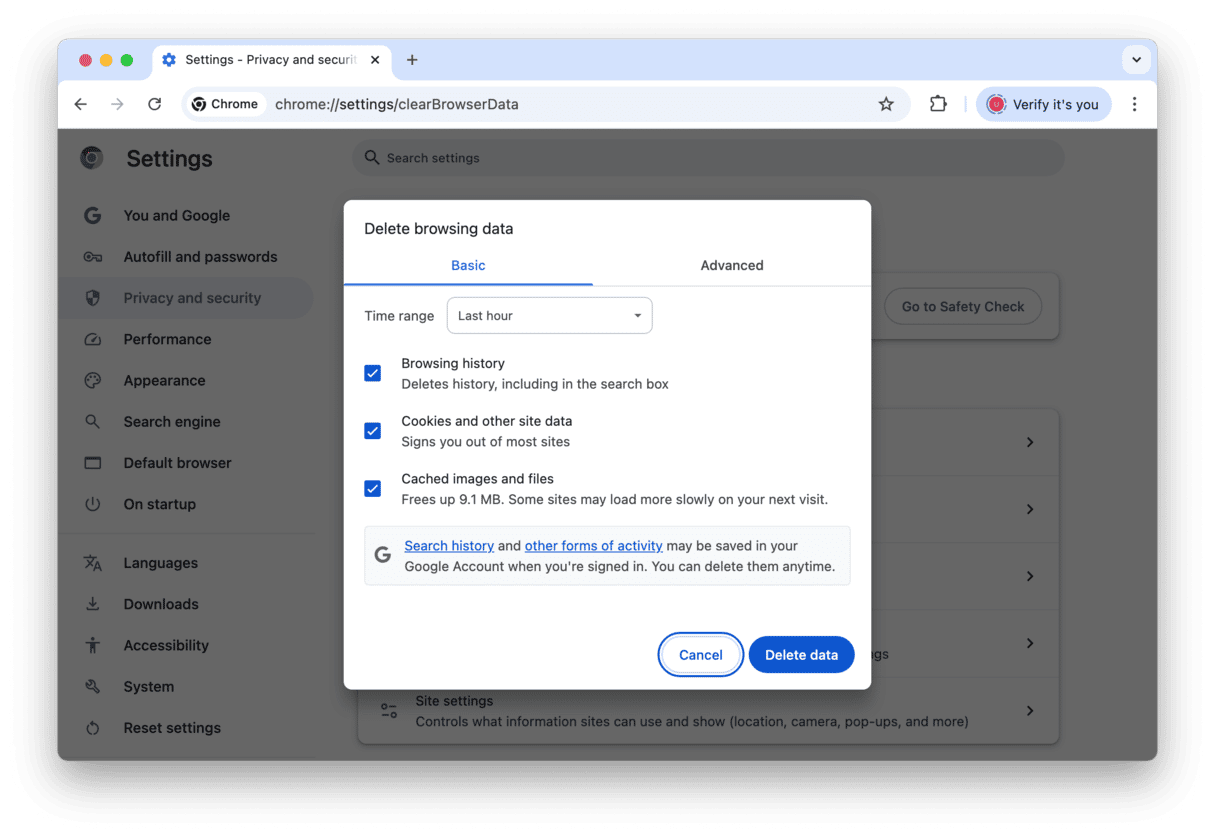Click the Settings browser tab
This screenshot has height=837, width=1215.
click(270, 60)
